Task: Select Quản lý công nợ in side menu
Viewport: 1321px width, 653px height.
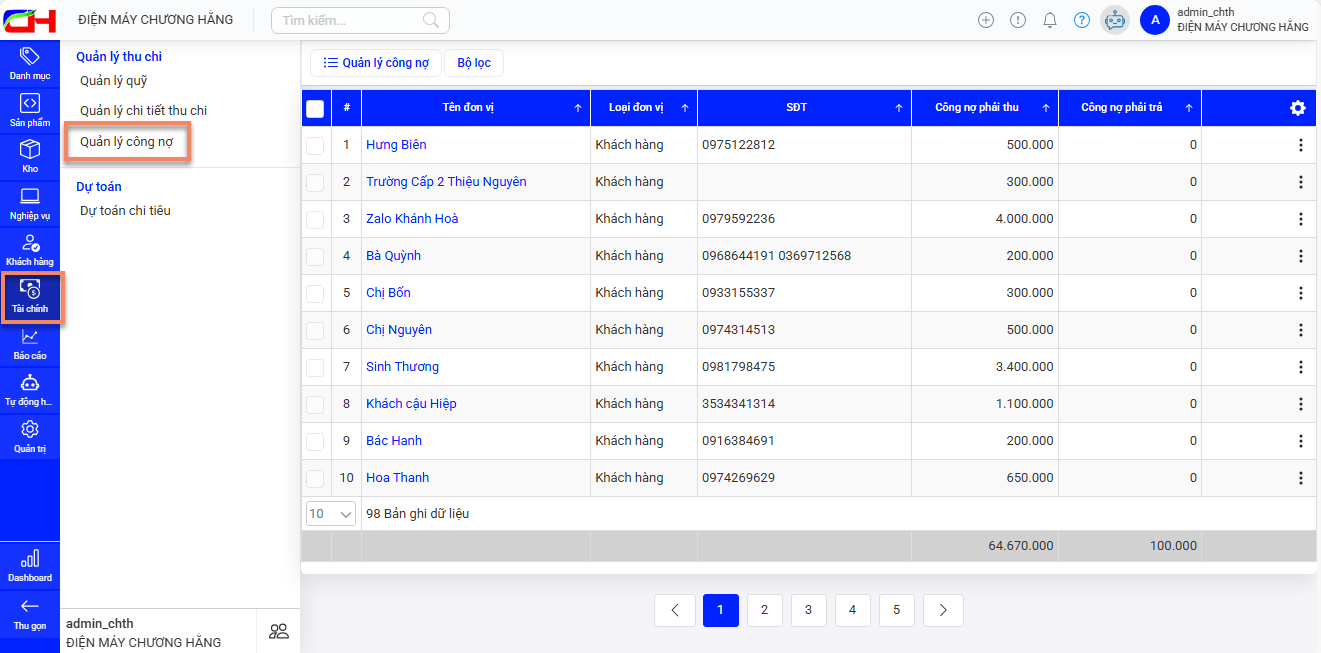Action: coord(127,142)
